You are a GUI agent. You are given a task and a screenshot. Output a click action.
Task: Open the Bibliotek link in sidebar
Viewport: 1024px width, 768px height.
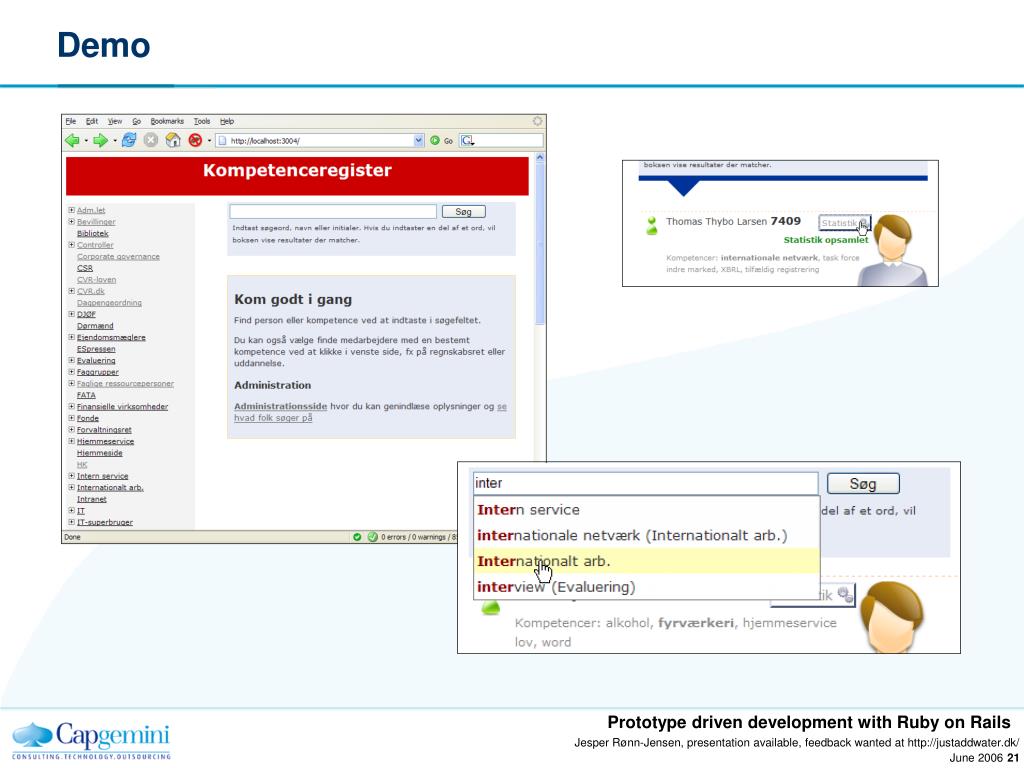pyautogui.click(x=93, y=234)
